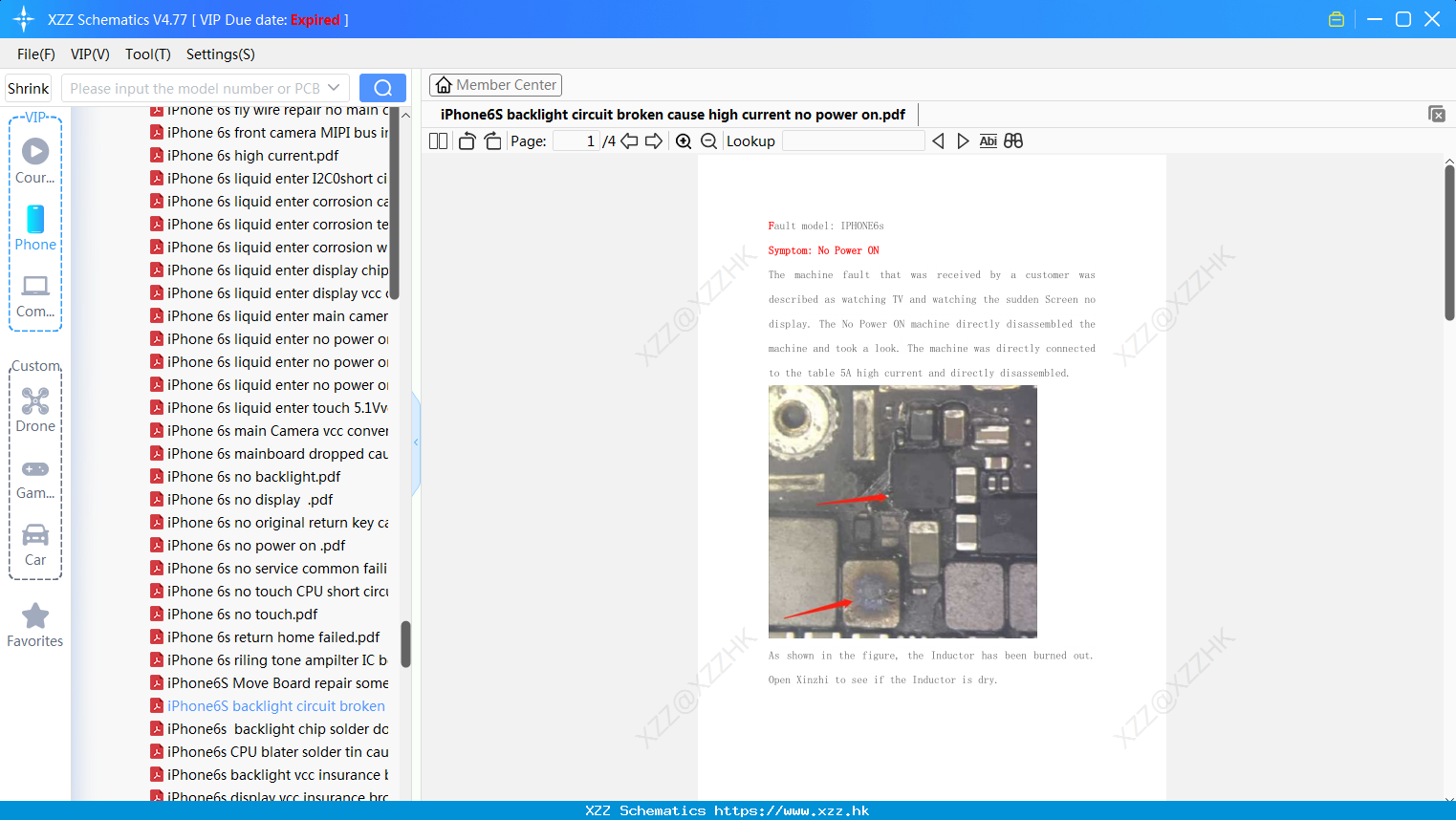This screenshot has height=820, width=1456.
Task: Click the page number input box
Action: (576, 141)
